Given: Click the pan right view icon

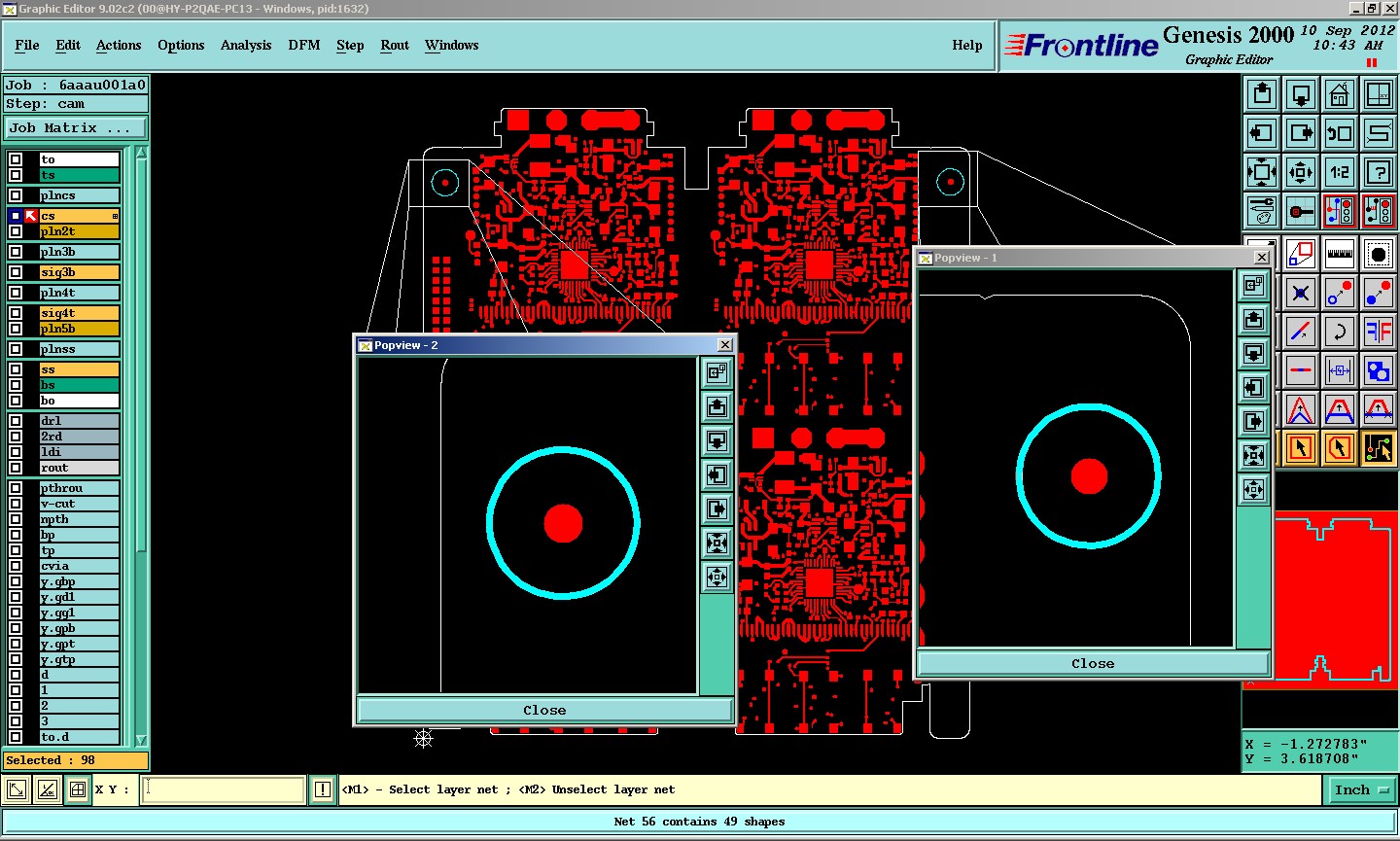Looking at the screenshot, I should click(x=1301, y=133).
